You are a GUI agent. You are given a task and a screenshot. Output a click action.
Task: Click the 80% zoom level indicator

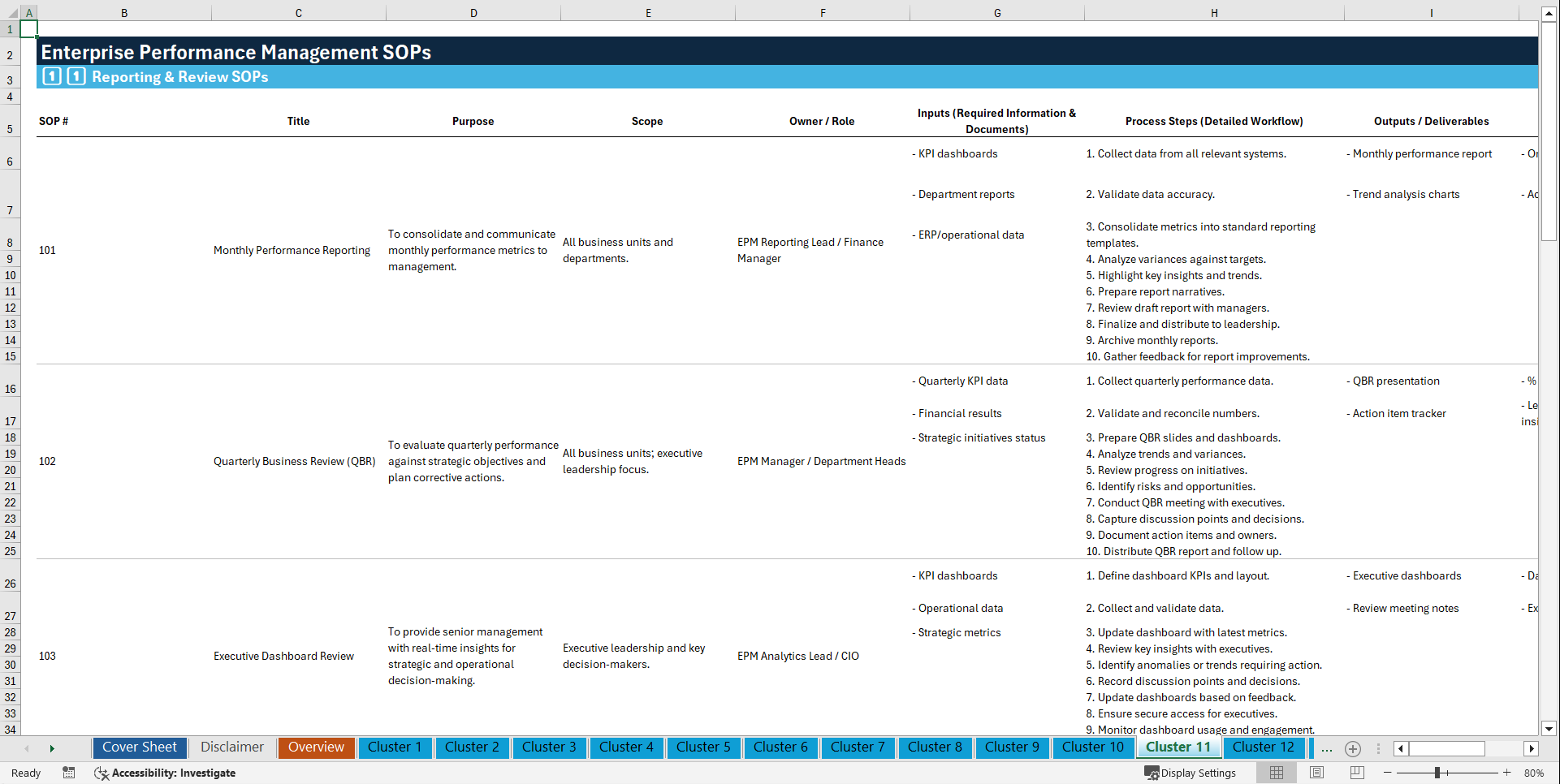click(1533, 773)
